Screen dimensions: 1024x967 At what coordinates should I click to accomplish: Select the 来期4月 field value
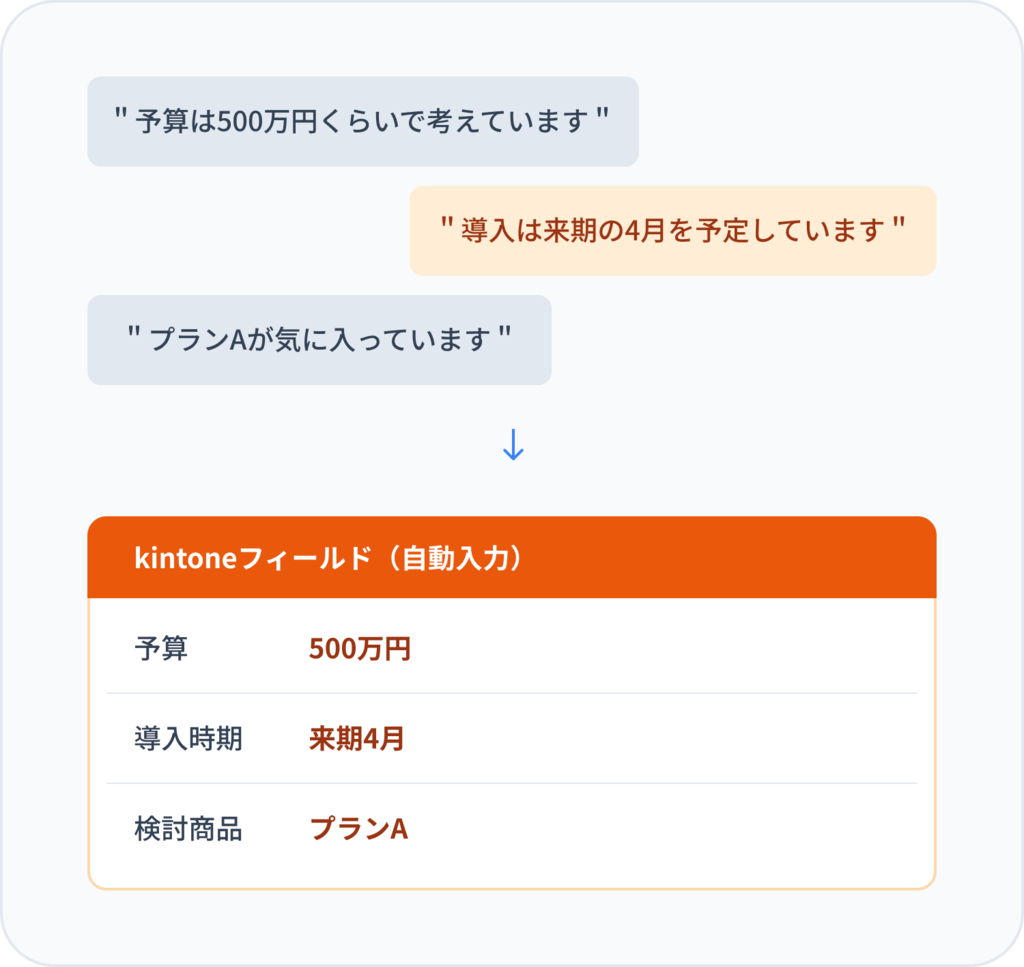[x=356, y=739]
